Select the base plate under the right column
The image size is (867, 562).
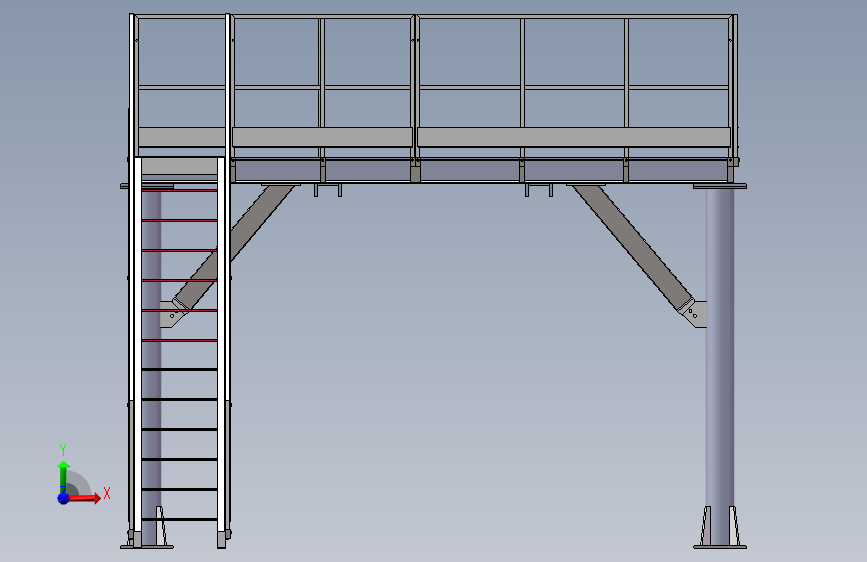tap(720, 547)
